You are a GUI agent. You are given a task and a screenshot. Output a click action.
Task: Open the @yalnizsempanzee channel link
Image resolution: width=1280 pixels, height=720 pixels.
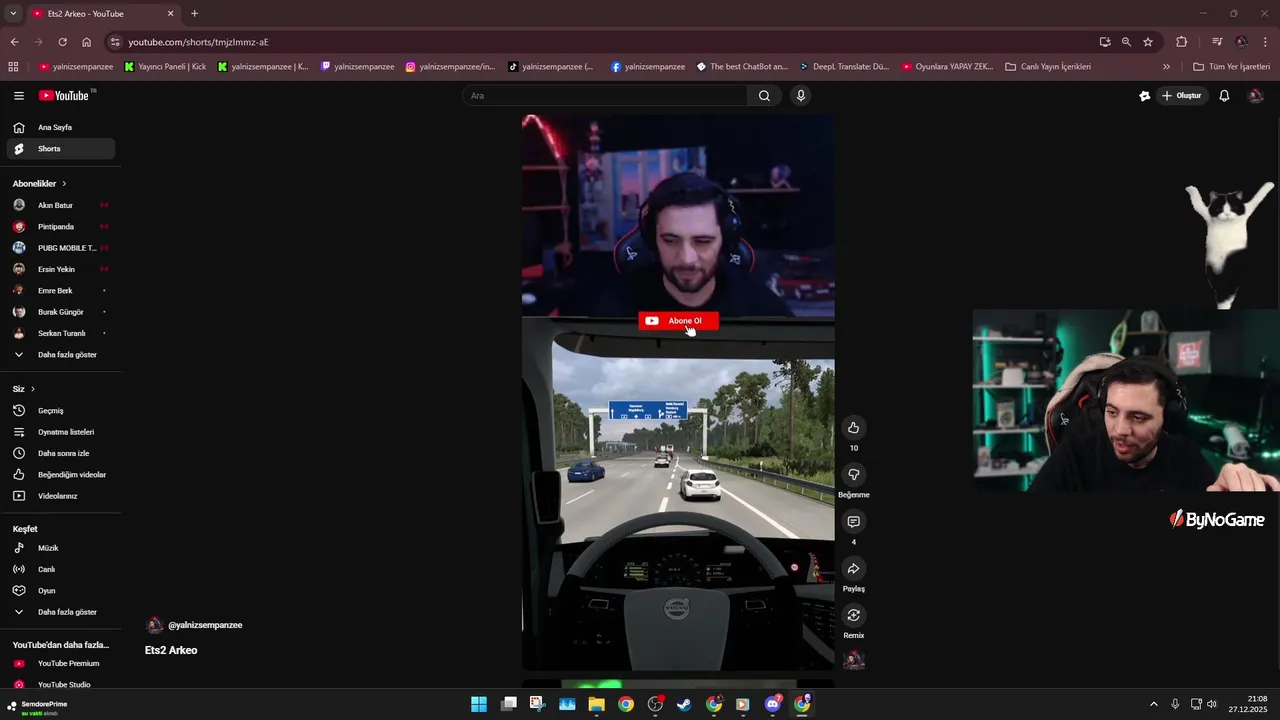205,625
